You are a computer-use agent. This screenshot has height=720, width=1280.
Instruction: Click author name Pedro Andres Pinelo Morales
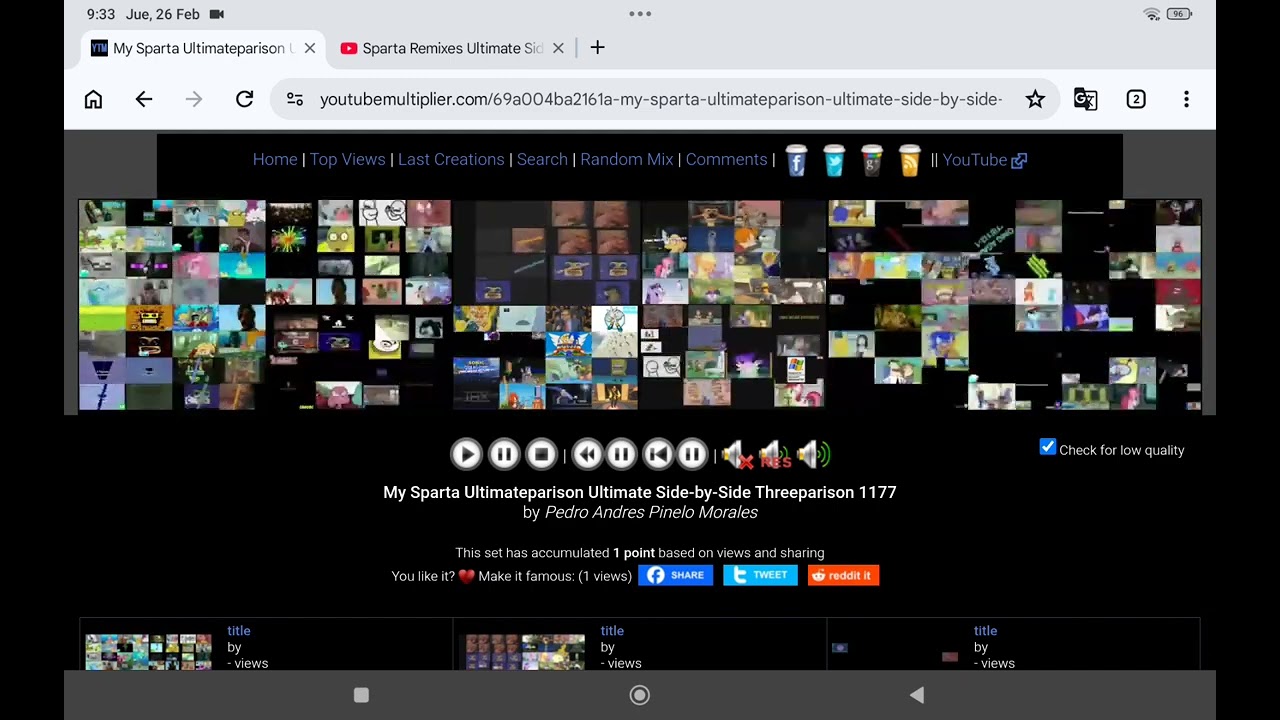[651, 513]
